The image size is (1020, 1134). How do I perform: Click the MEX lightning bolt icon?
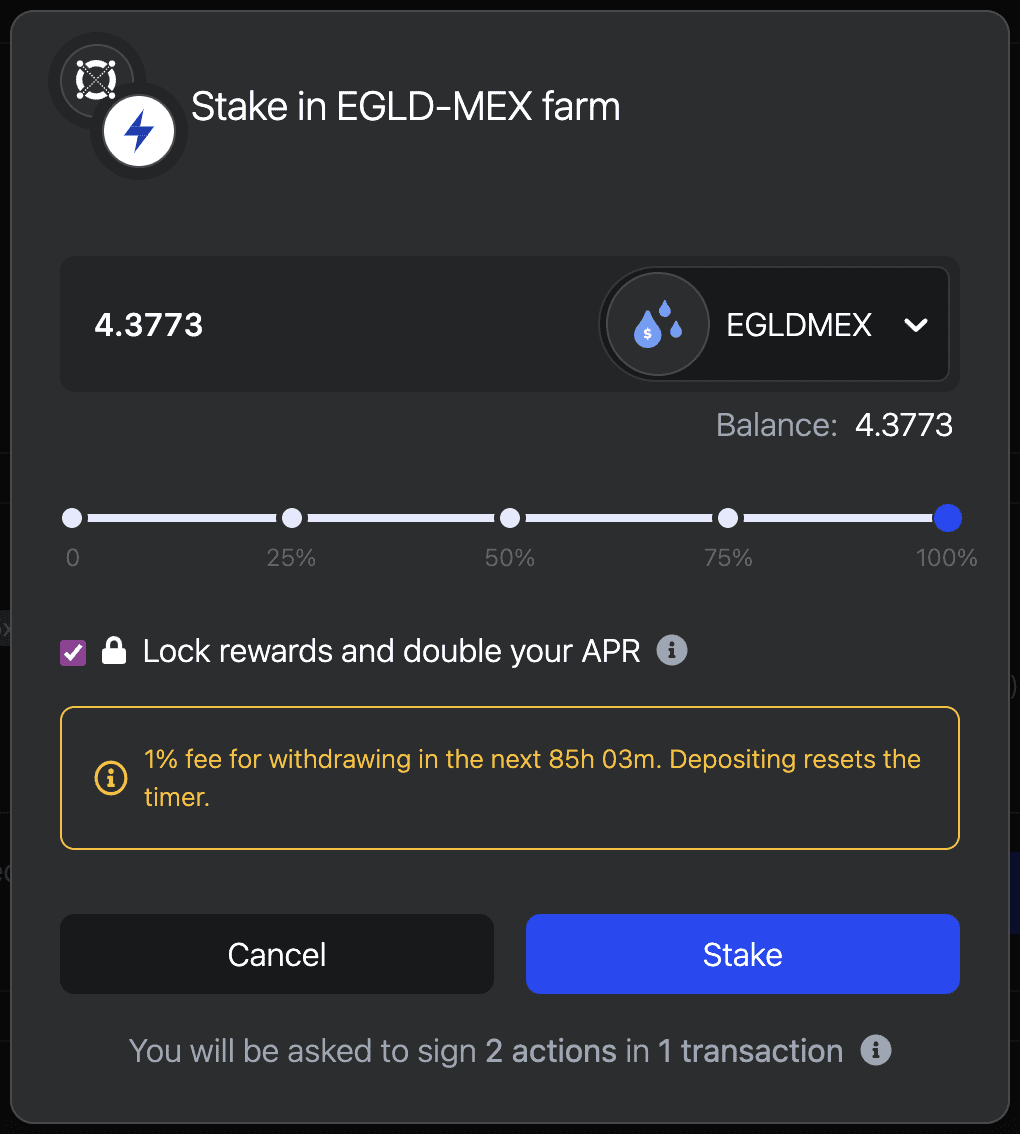pos(139,131)
